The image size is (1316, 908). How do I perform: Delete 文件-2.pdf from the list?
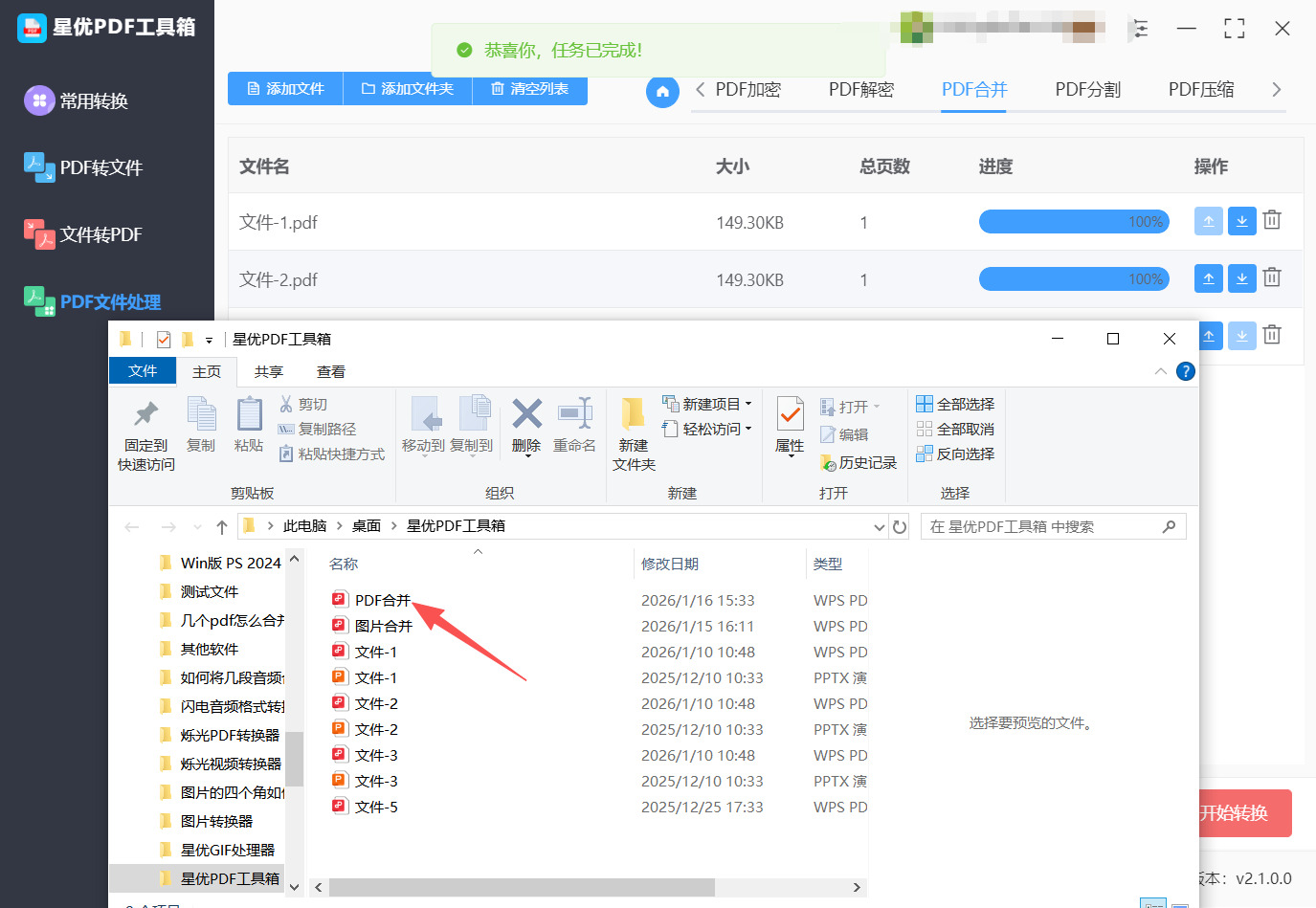pyautogui.click(x=1272, y=277)
